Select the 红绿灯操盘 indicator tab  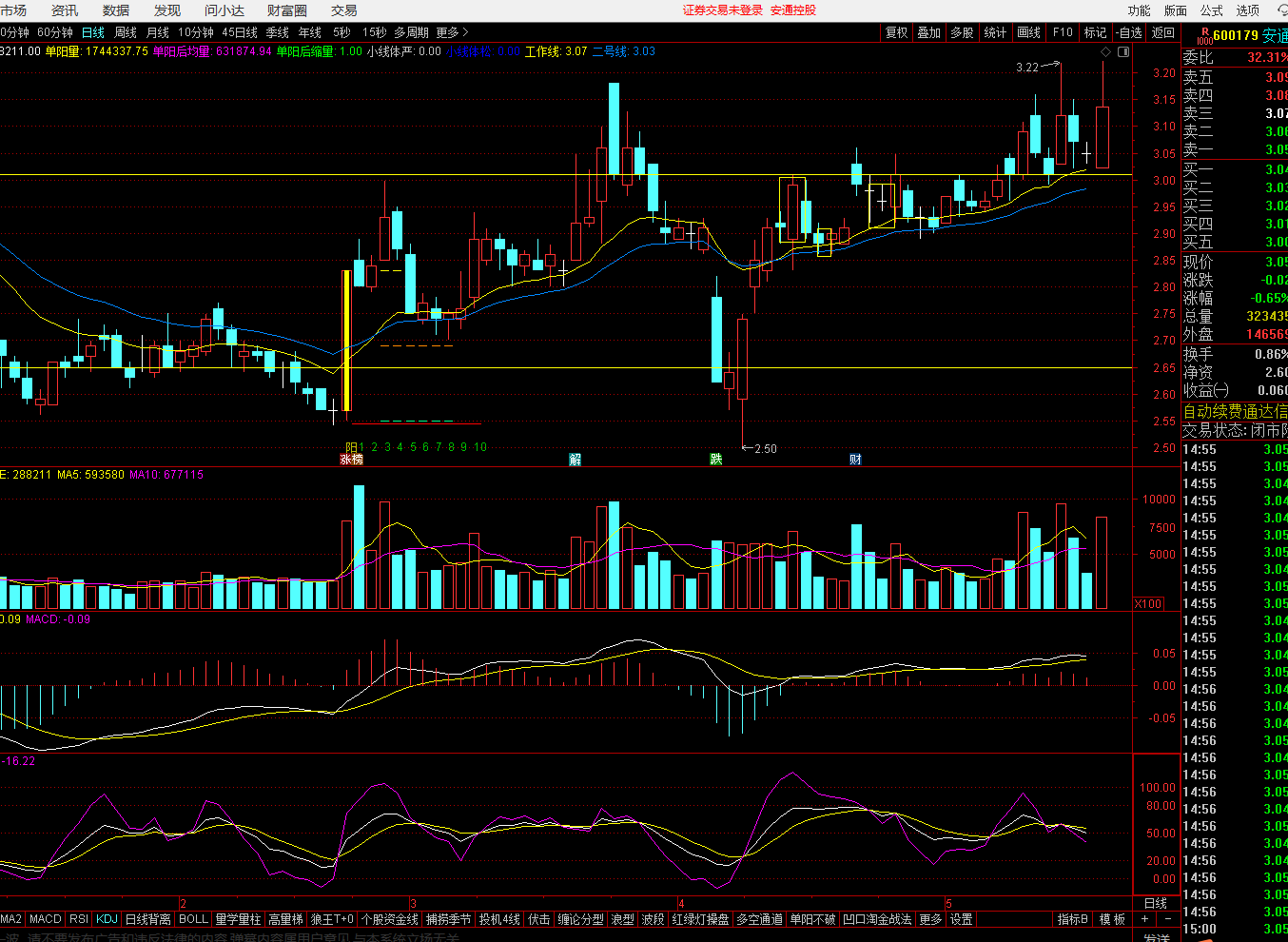point(701,919)
